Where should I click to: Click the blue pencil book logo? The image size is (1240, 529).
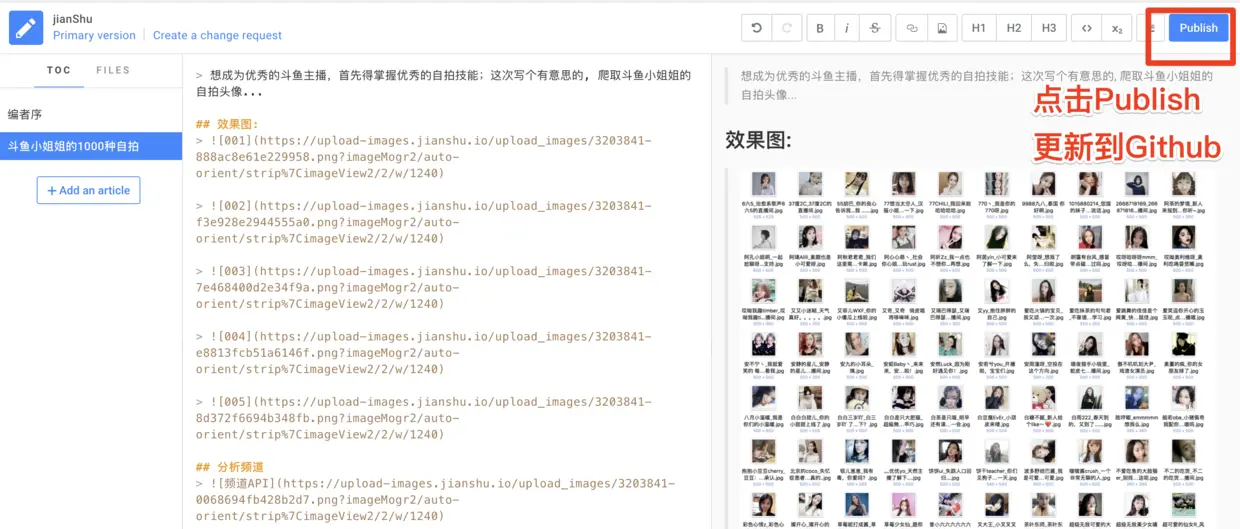coord(27,28)
